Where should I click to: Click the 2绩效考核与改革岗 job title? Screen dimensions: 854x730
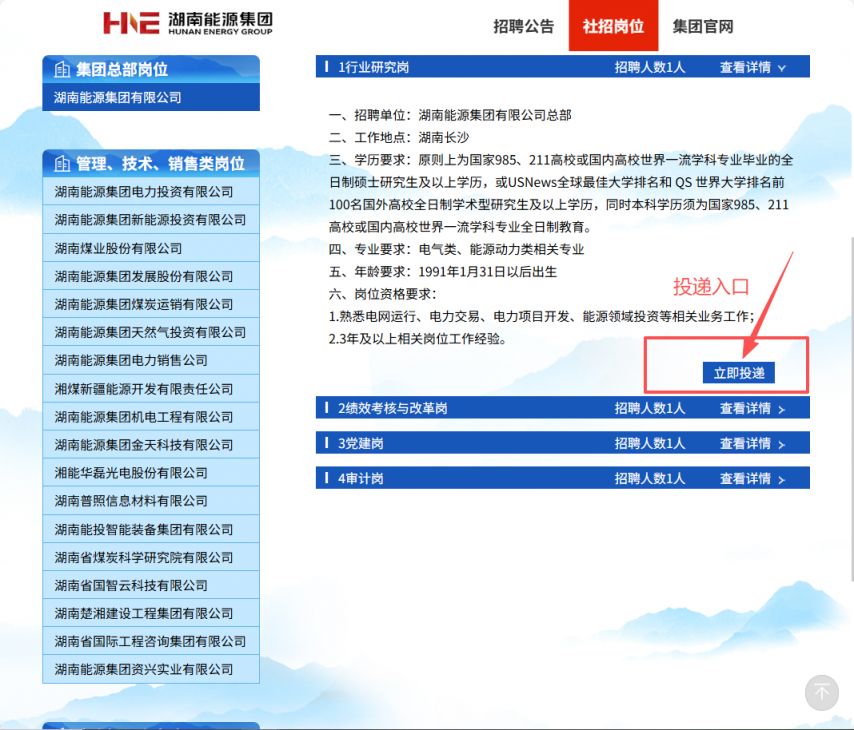pos(392,408)
